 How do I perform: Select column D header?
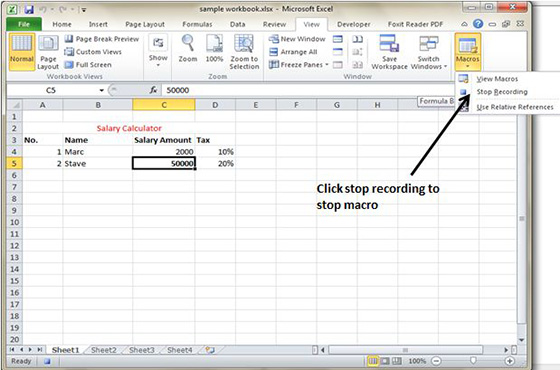(x=215, y=105)
